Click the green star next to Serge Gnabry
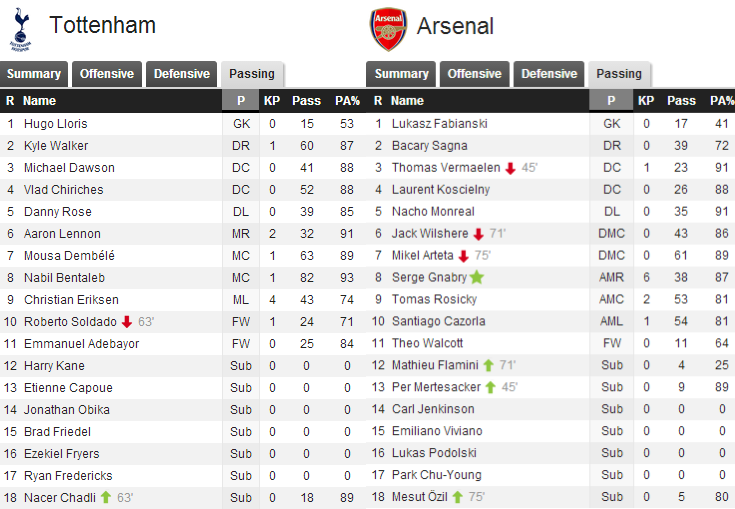 (477, 277)
